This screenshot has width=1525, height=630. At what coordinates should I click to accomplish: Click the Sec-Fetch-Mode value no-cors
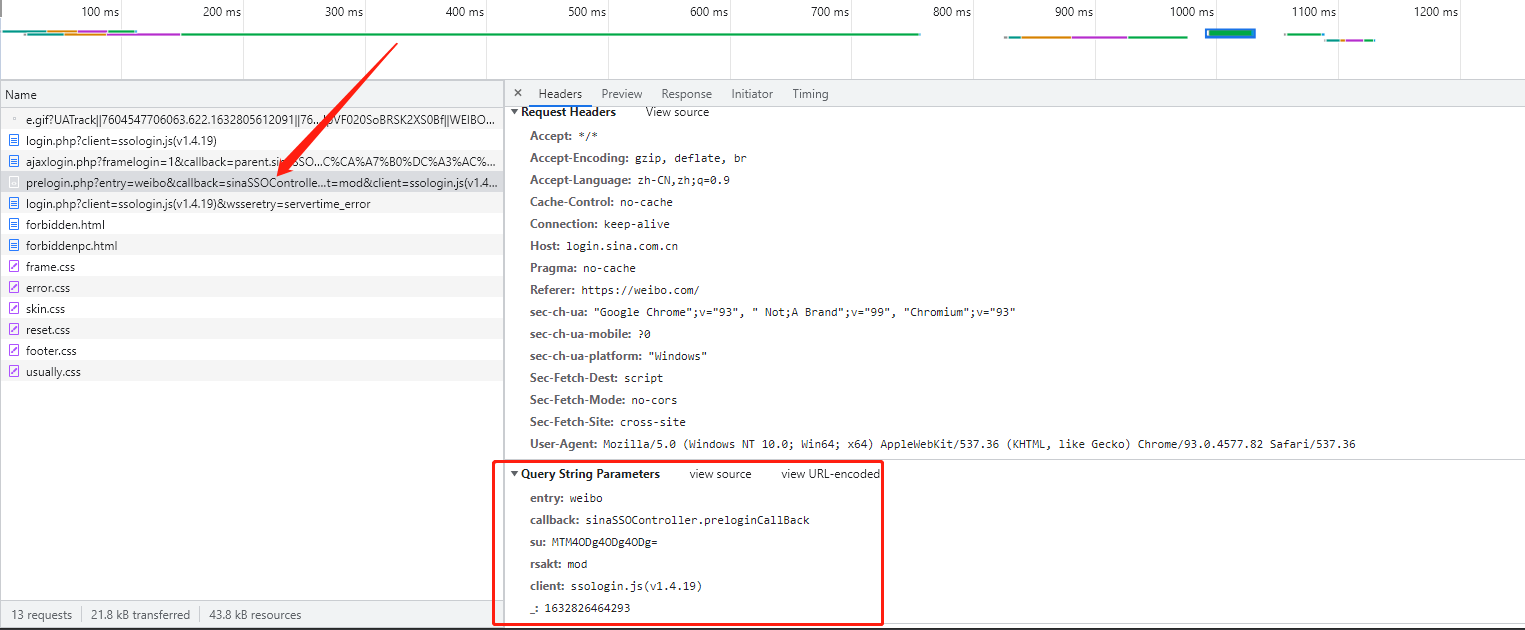[654, 400]
